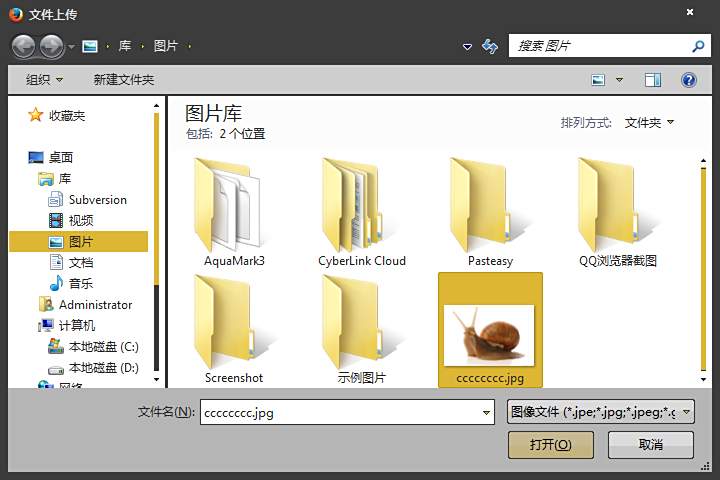
Task: Select 文档 library in tree
Action: point(81,263)
